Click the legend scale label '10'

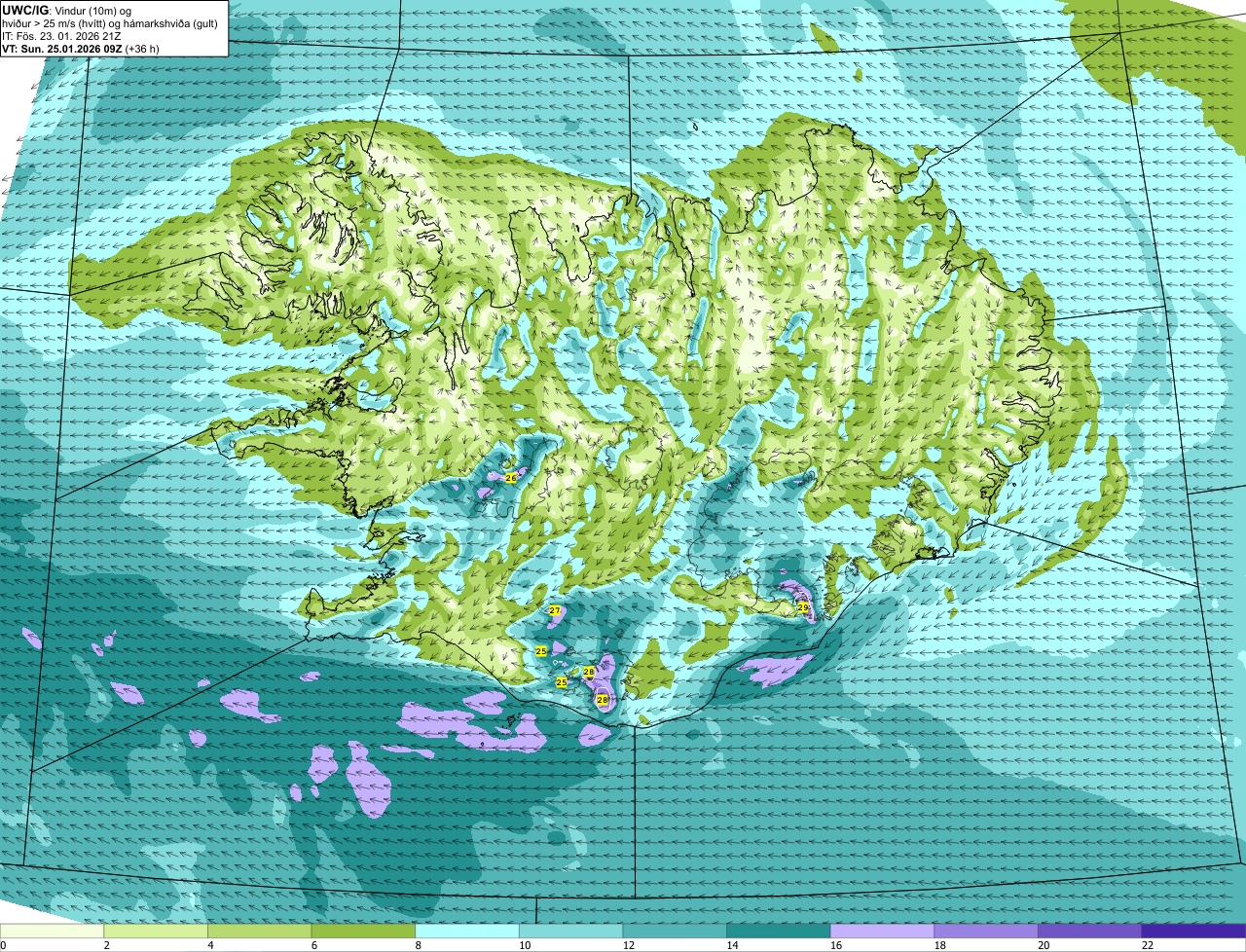tap(525, 945)
